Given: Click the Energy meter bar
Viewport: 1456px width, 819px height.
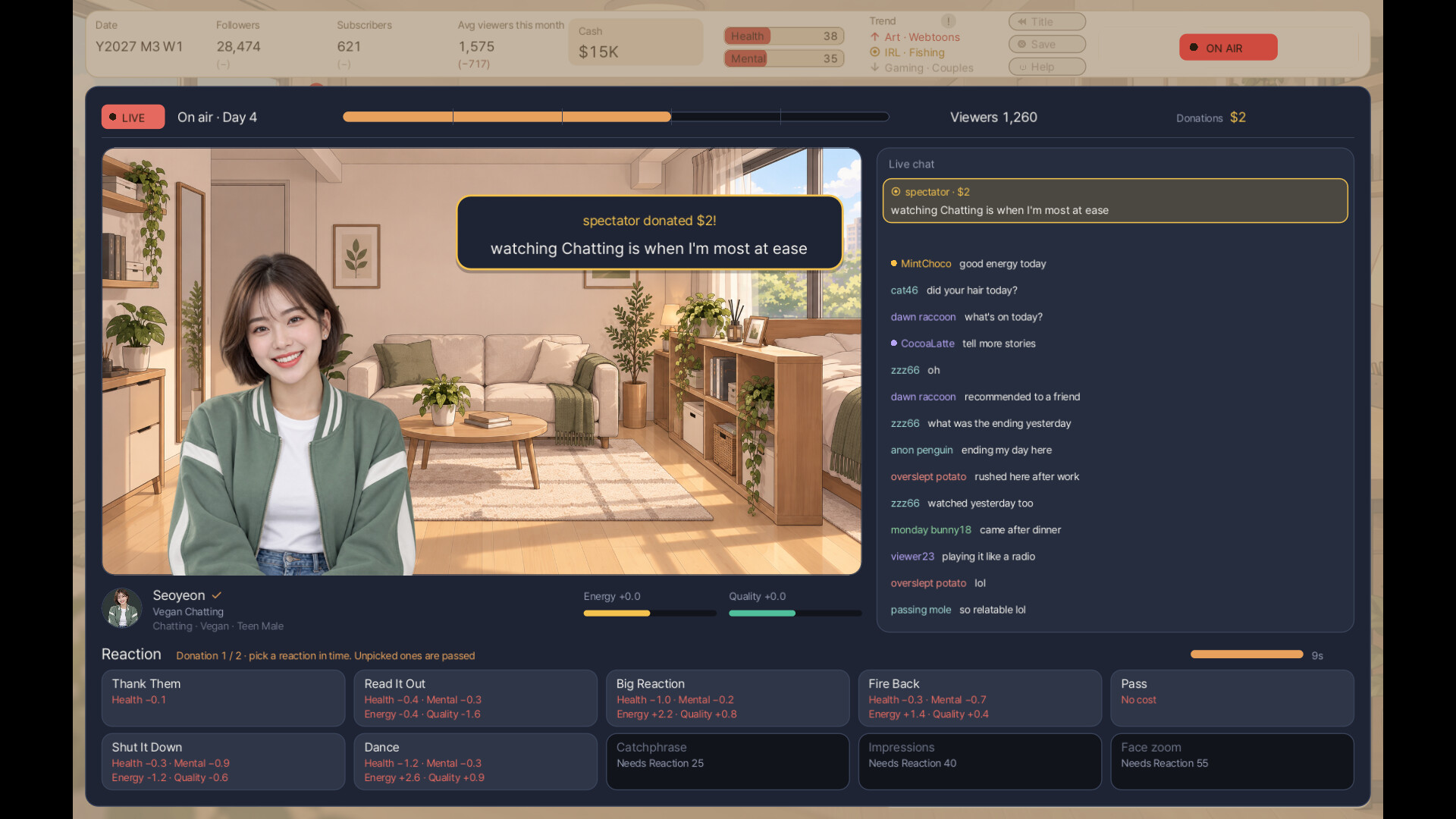Looking at the screenshot, I should click(x=650, y=613).
